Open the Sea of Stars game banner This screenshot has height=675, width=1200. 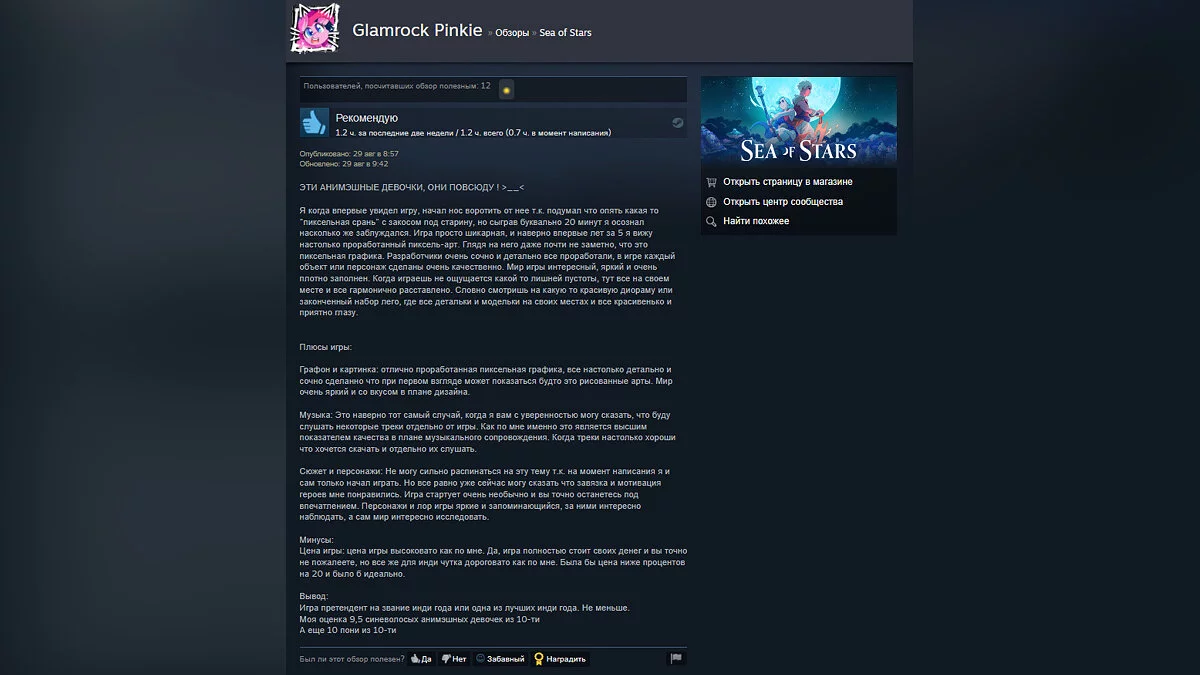tap(799, 122)
